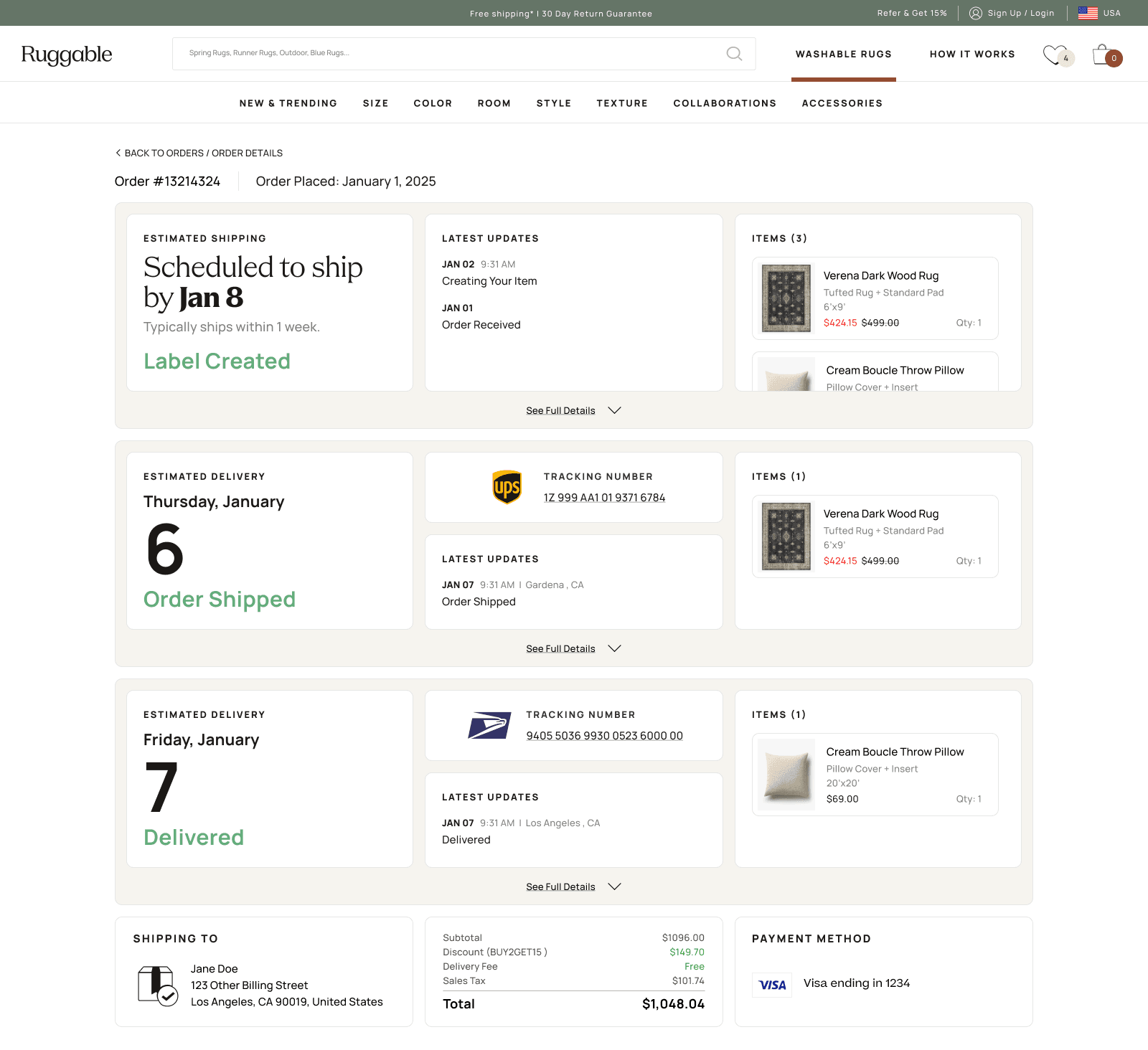Image resolution: width=1148 pixels, height=1050 pixels.
Task: Click Verena Dark Wood Rug title in UPS shipment
Action: coord(881,514)
